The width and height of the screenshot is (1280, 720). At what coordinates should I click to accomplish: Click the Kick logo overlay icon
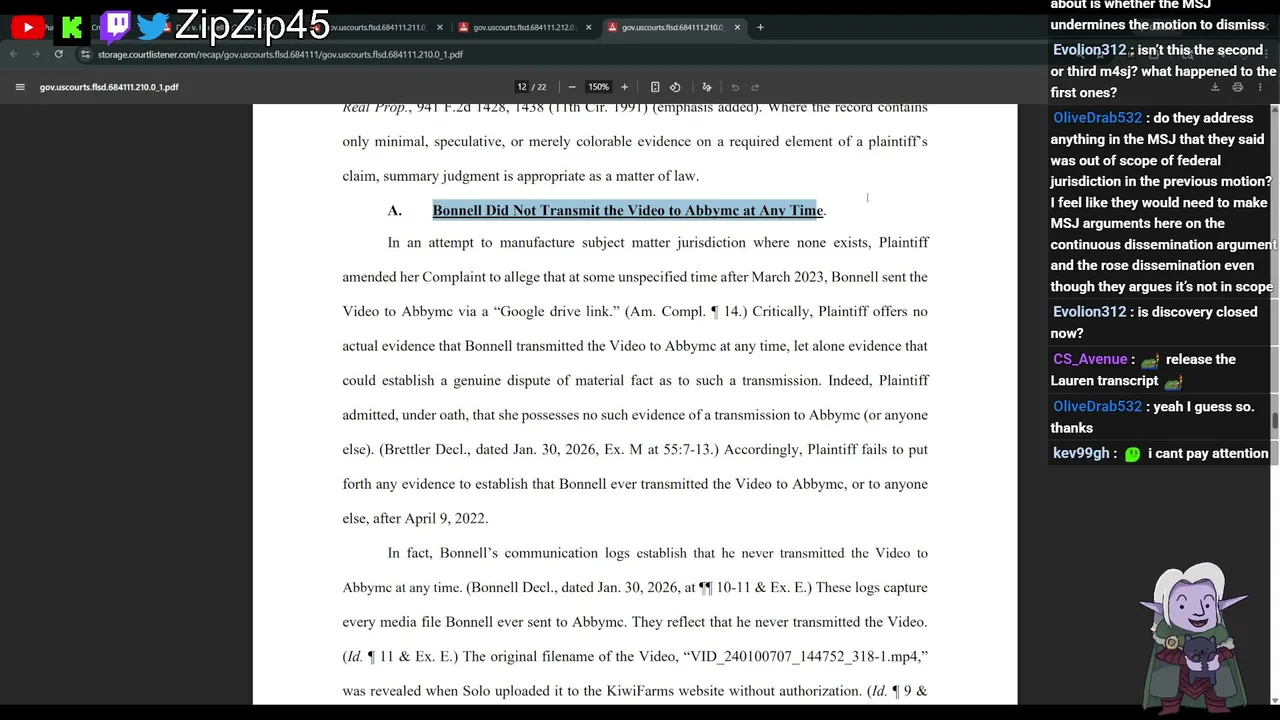pyautogui.click(x=72, y=28)
